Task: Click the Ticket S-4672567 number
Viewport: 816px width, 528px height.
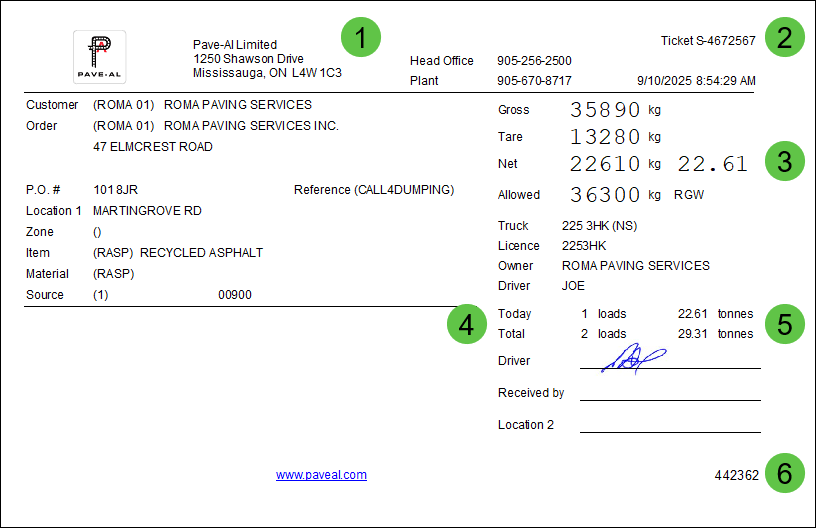Action: click(x=708, y=41)
